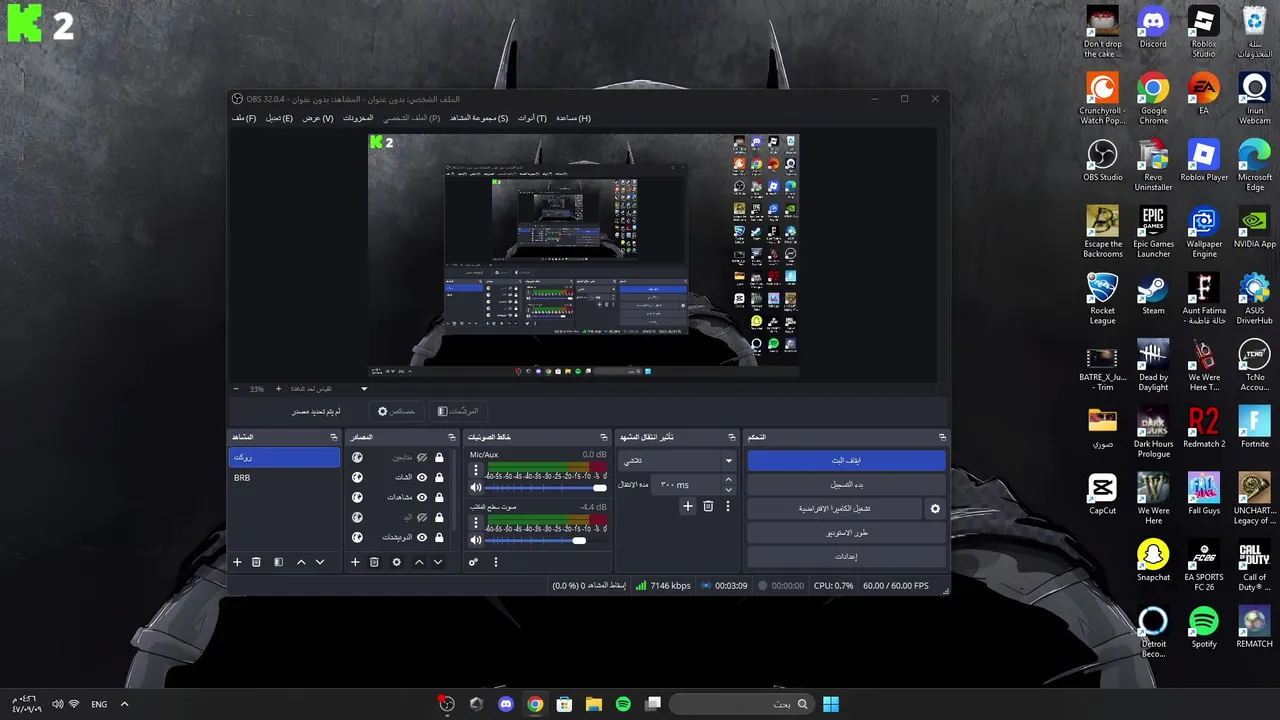Screen dimensions: 1280x720
Task: Add a new scene in المشاهد panel
Action: pyautogui.click(x=237, y=562)
